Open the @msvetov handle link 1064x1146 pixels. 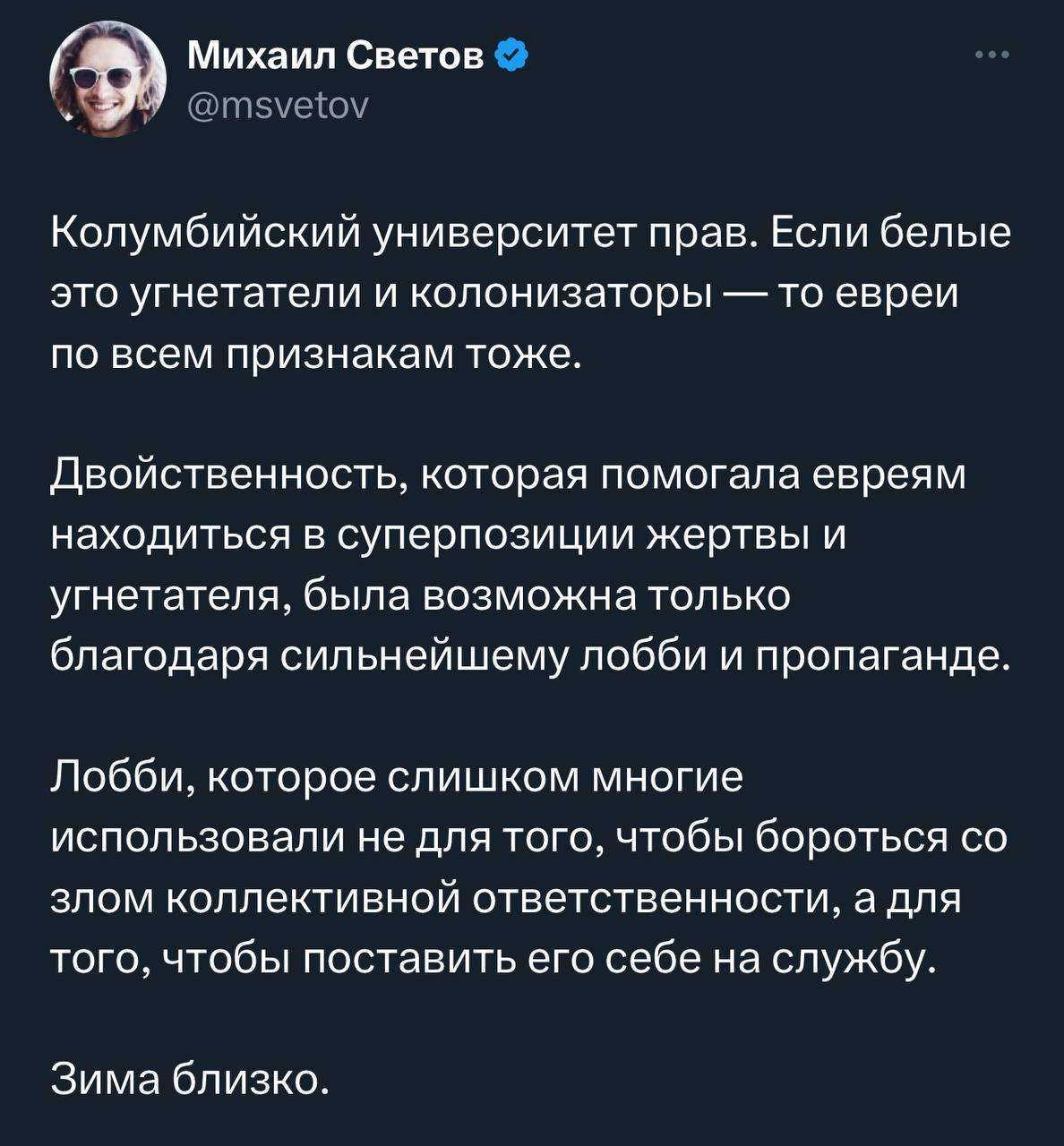click(278, 107)
